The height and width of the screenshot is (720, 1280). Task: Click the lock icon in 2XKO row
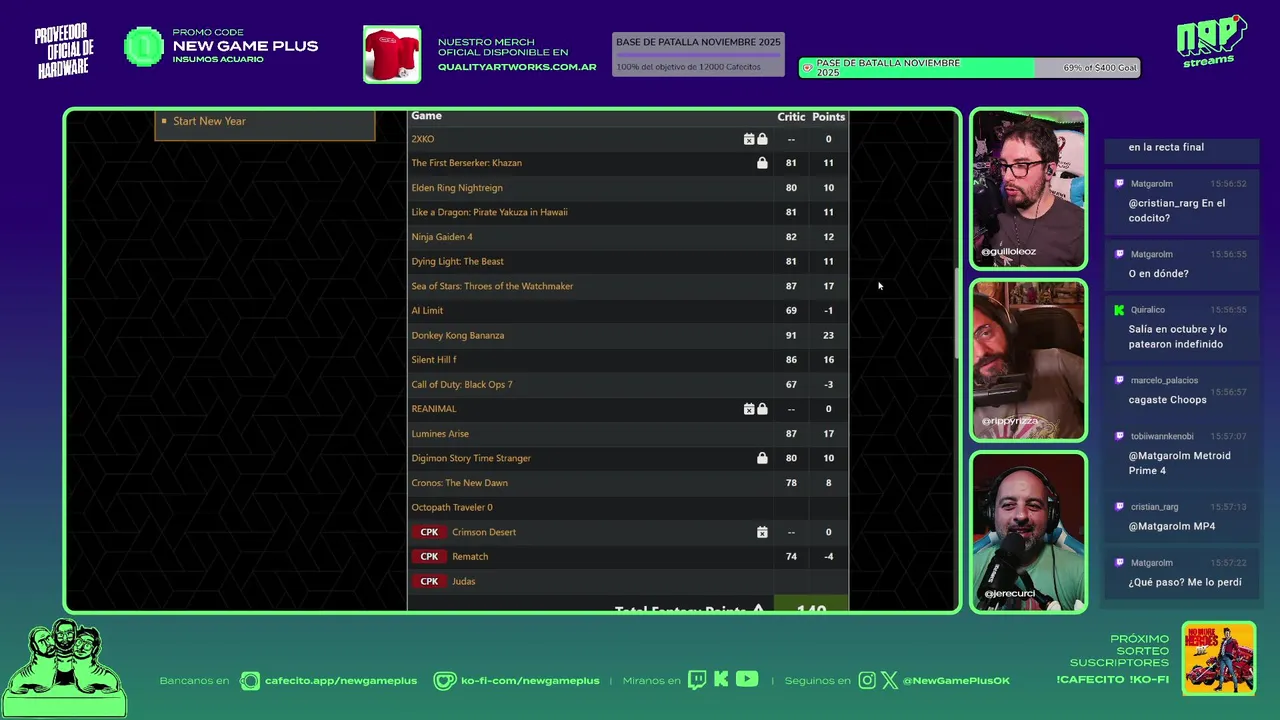click(x=762, y=139)
